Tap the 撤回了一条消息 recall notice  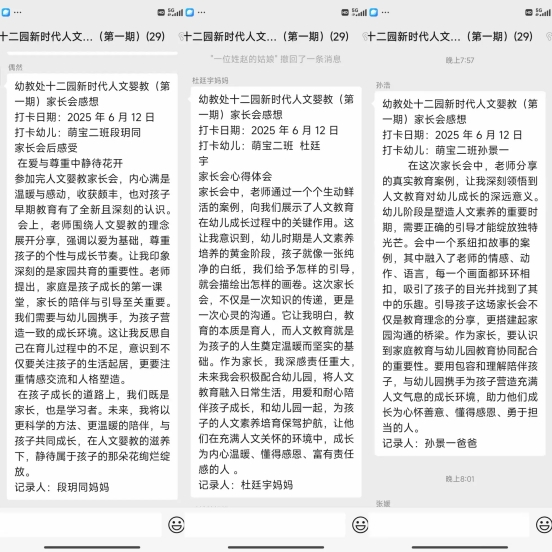(276, 59)
